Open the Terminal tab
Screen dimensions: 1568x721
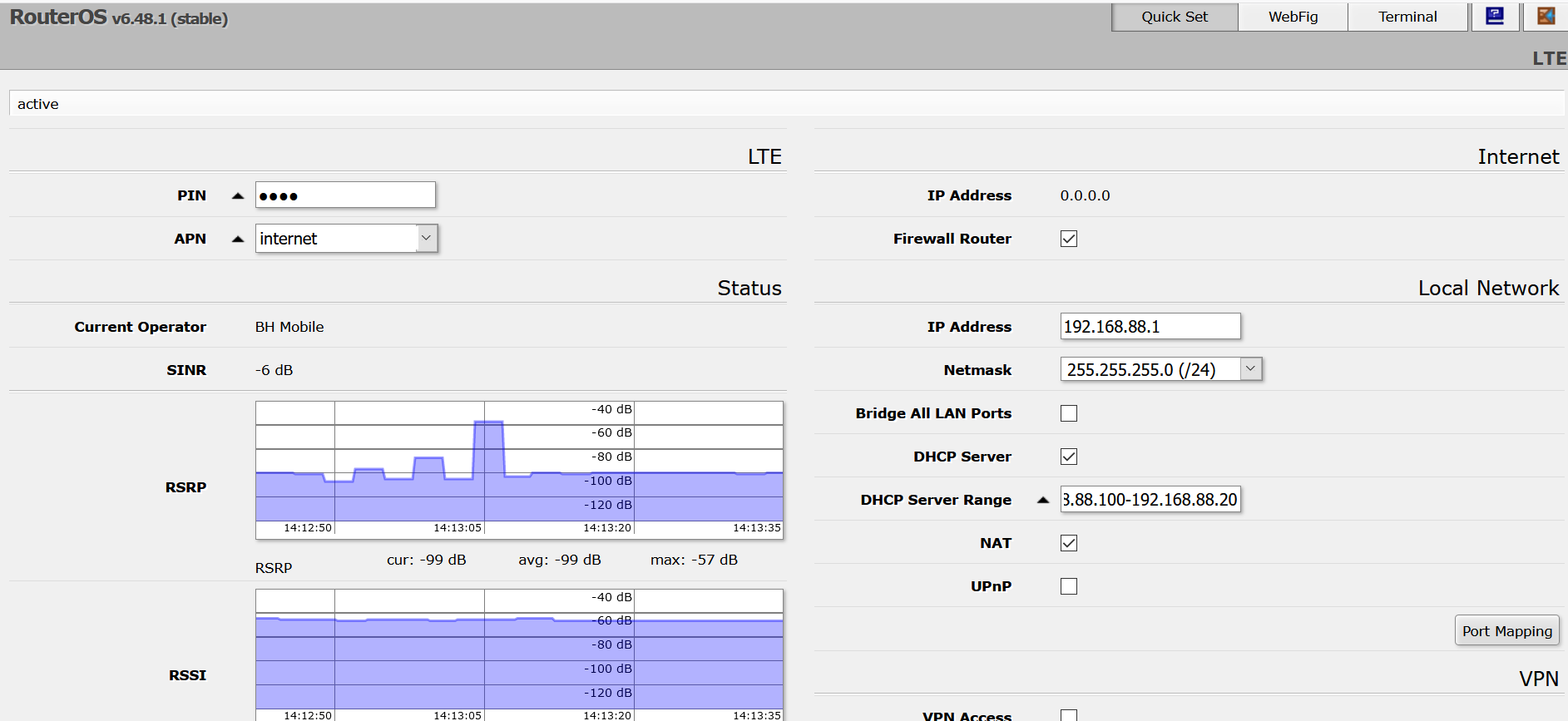pos(1407,17)
